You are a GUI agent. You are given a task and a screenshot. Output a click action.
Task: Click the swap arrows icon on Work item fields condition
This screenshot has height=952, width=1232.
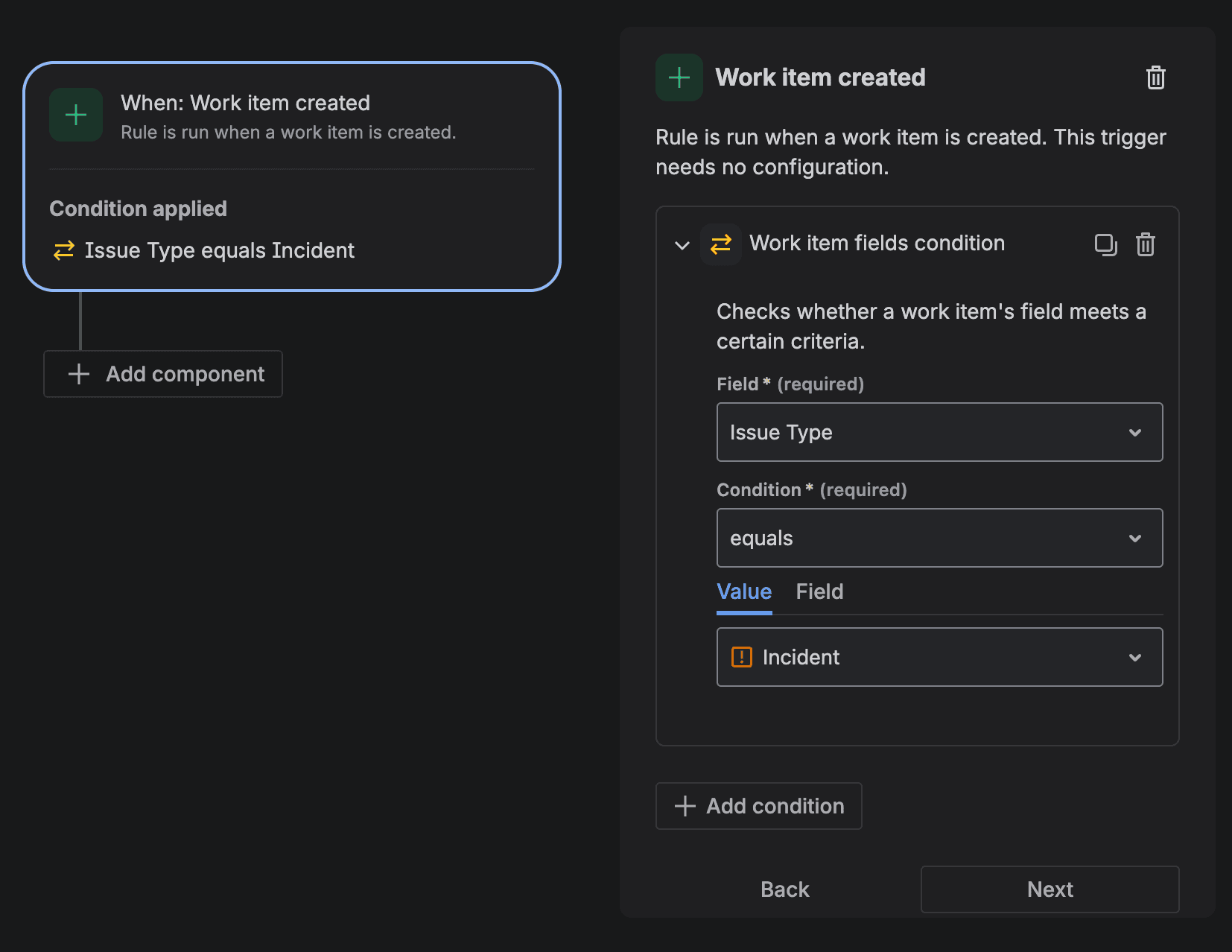(720, 244)
